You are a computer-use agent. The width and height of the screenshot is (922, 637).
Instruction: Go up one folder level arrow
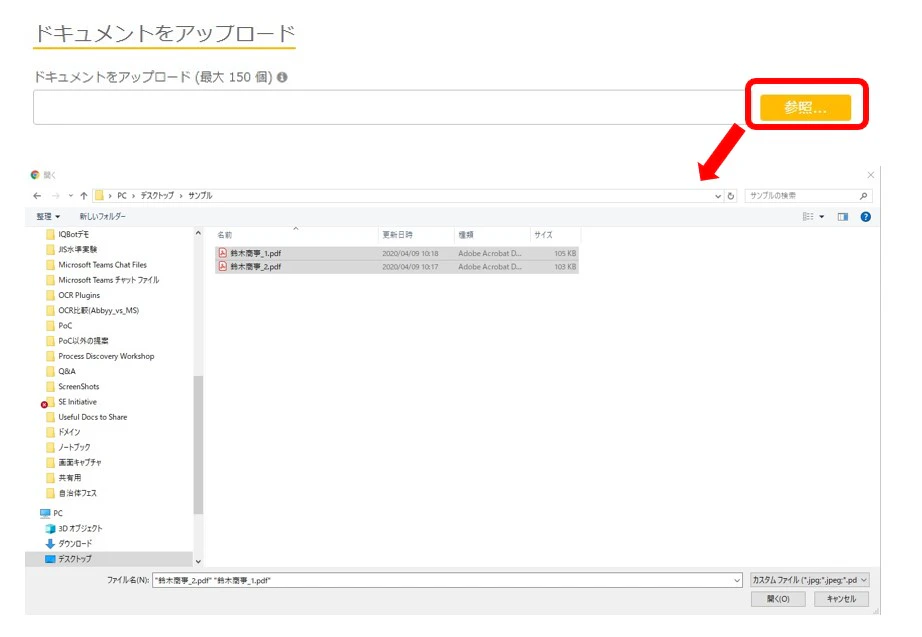click(84, 196)
